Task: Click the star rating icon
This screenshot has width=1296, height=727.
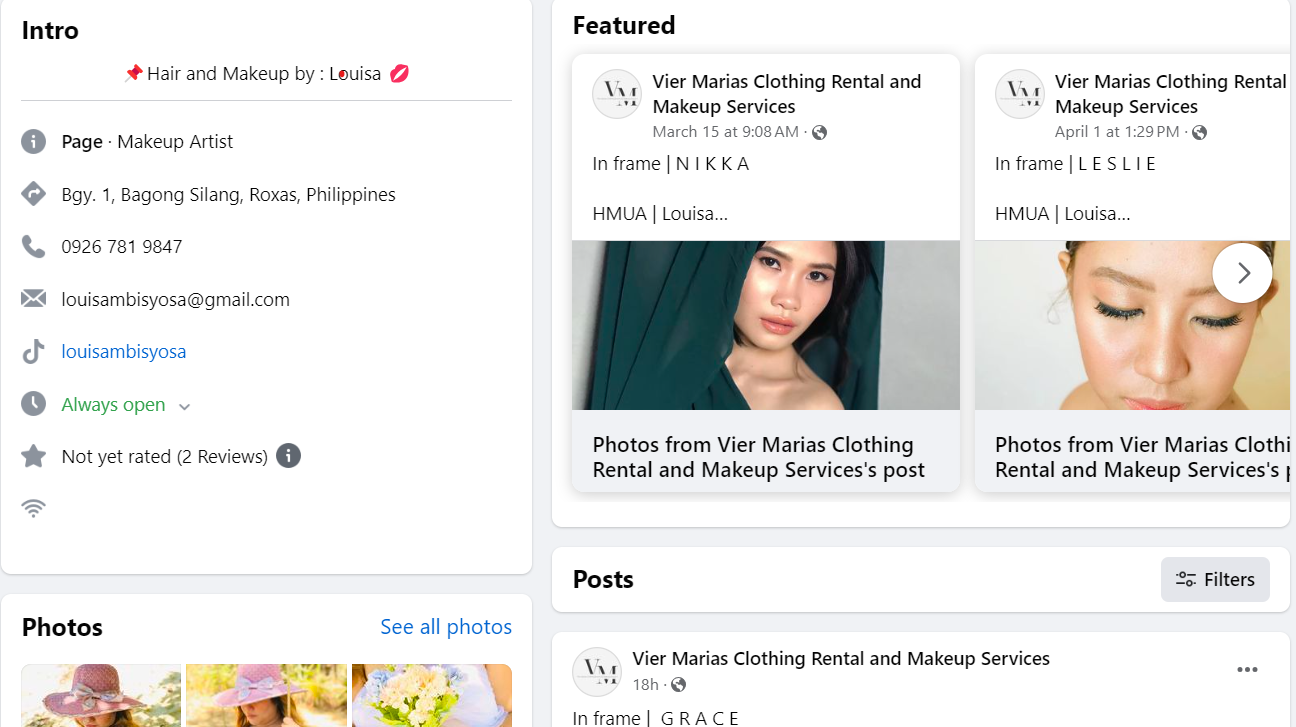Action: click(x=34, y=457)
